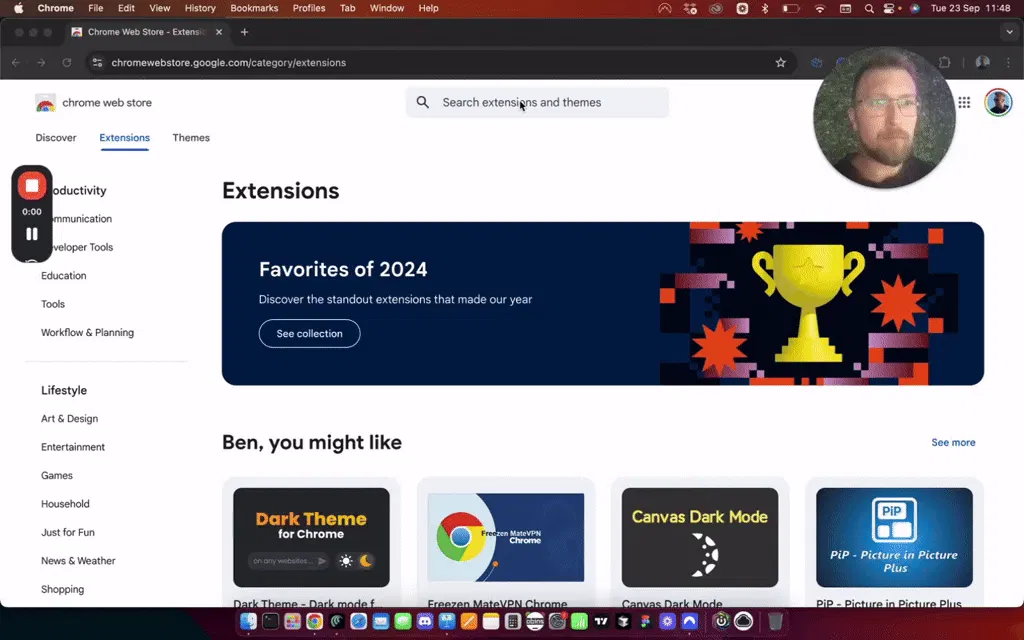Go forward to the next page
The width and height of the screenshot is (1024, 640).
(41, 63)
